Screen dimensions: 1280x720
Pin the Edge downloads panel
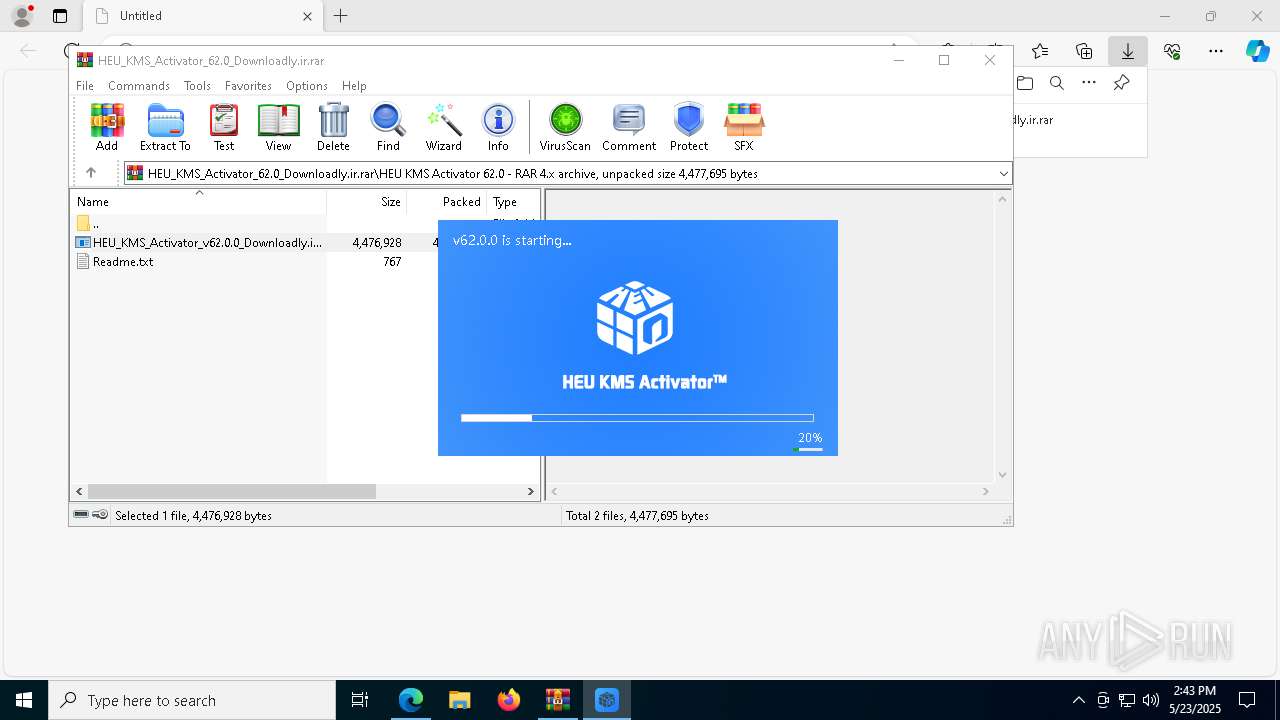1121,83
